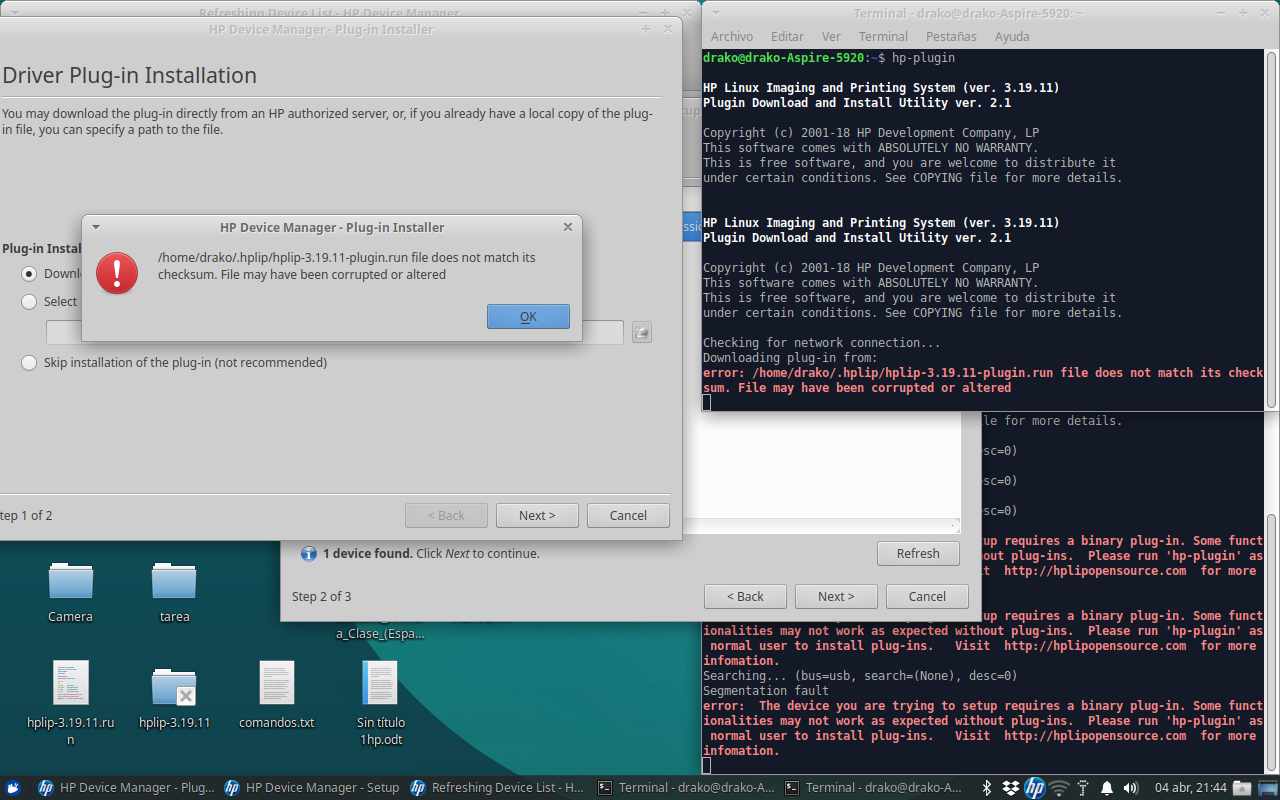The width and height of the screenshot is (1280, 800).
Task: Click the Bluetooth tray icon
Action: pyautogui.click(x=986, y=788)
